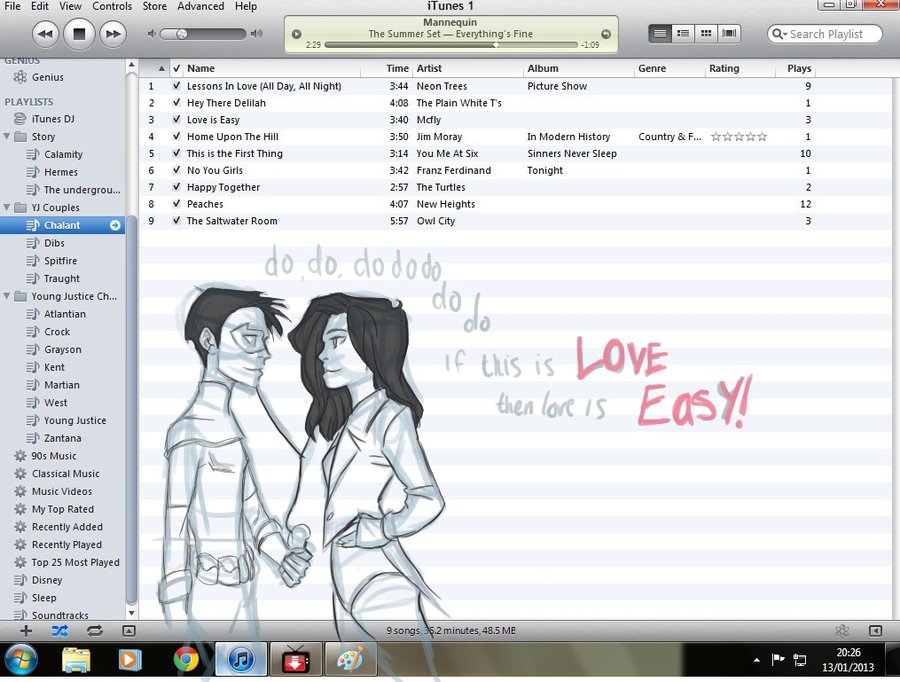Screen dimensions: 900x682
Task: Open the File menu
Action: (x=12, y=6)
